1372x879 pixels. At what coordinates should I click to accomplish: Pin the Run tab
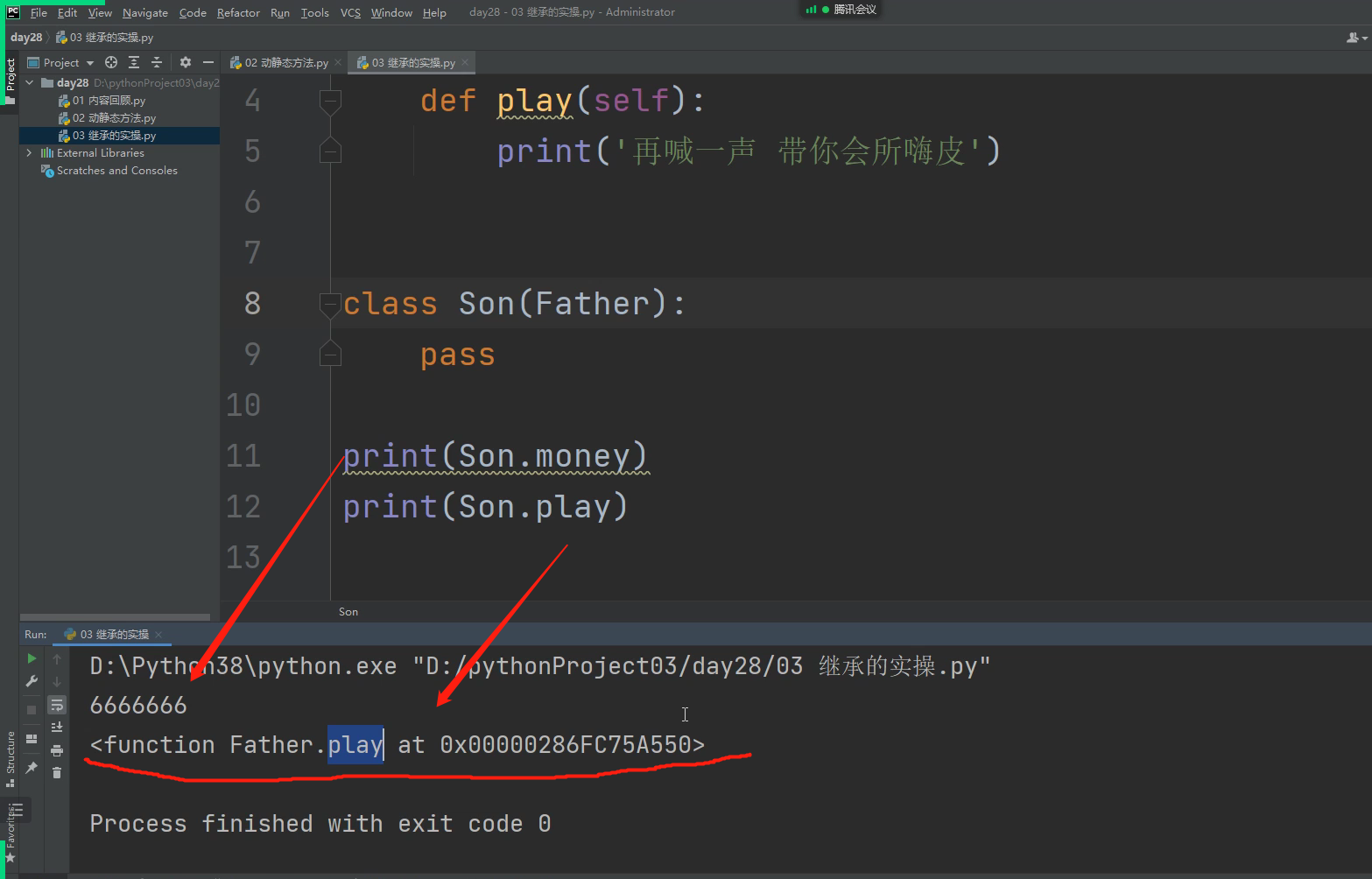32,768
